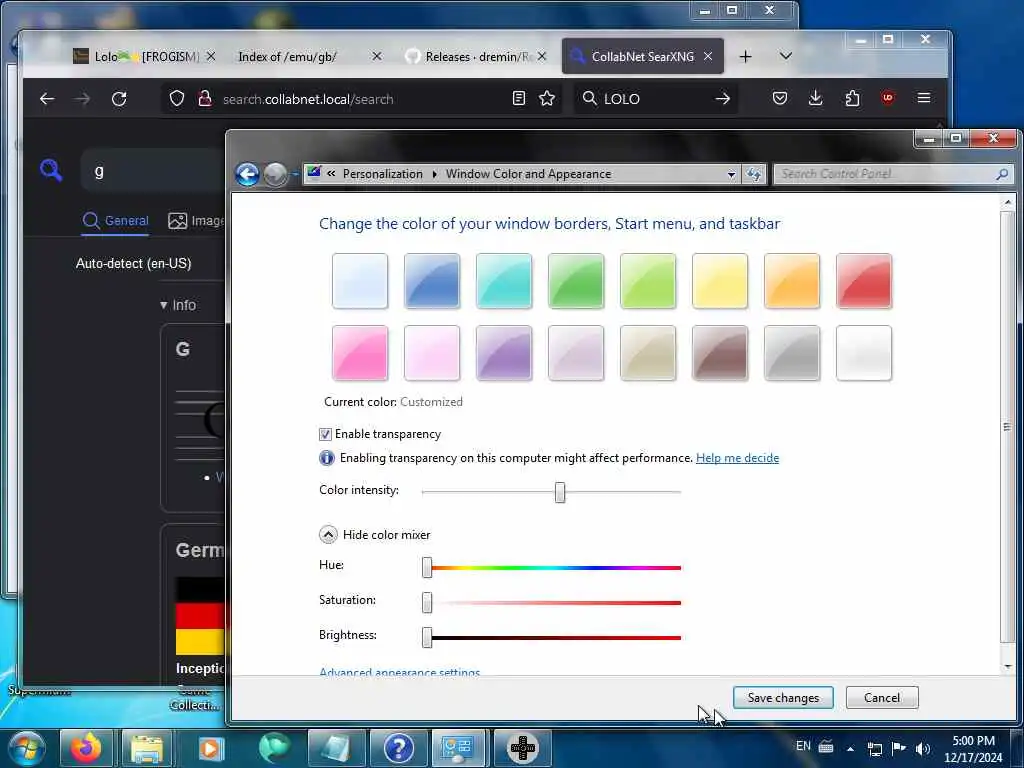Open Advanced appearance settings link
Viewport: 1024px width, 768px height.
[400, 671]
